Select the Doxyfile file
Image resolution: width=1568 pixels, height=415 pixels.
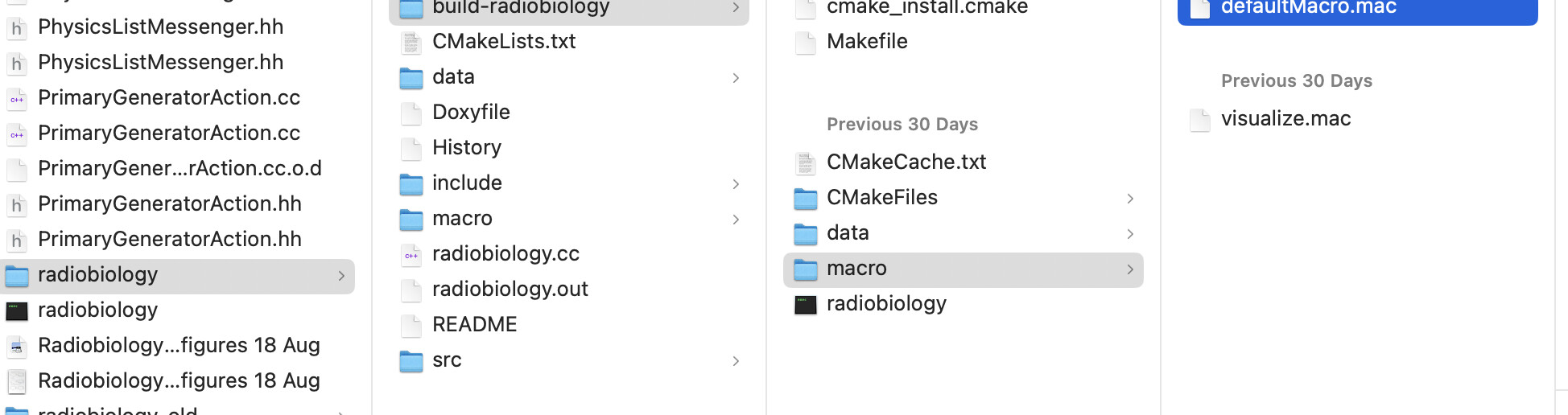471,112
